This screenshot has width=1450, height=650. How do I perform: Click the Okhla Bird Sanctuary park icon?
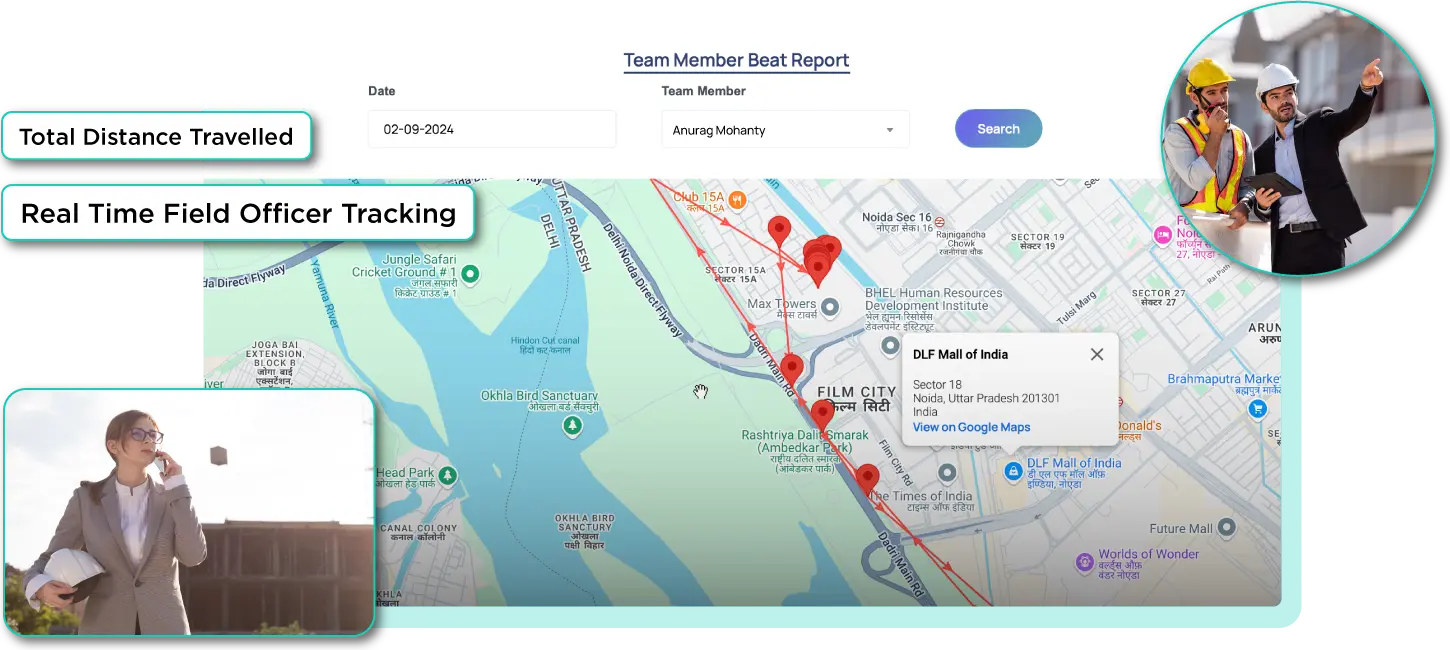(x=572, y=426)
